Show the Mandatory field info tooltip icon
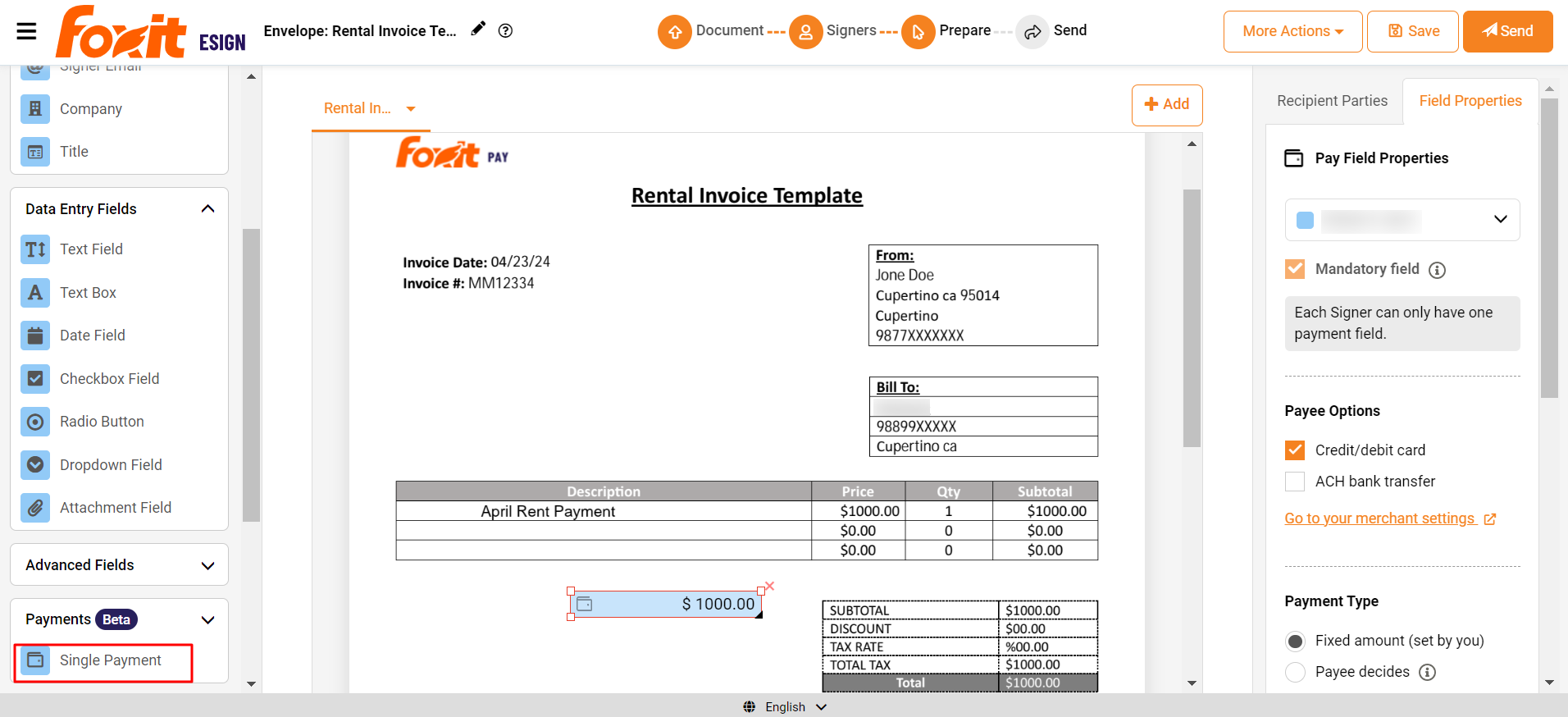Viewport: 1568px width, 717px height. [1437, 270]
